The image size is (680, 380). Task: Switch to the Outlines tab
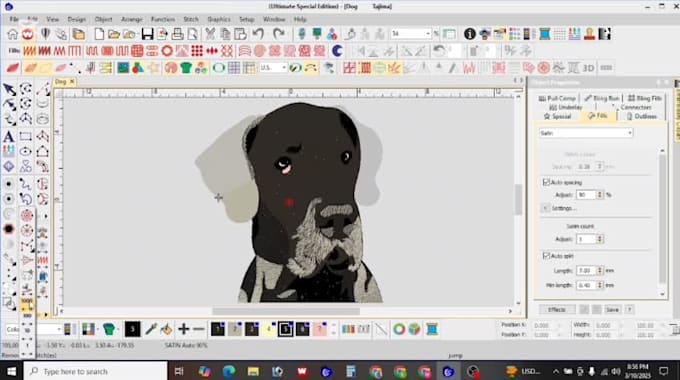click(x=642, y=116)
